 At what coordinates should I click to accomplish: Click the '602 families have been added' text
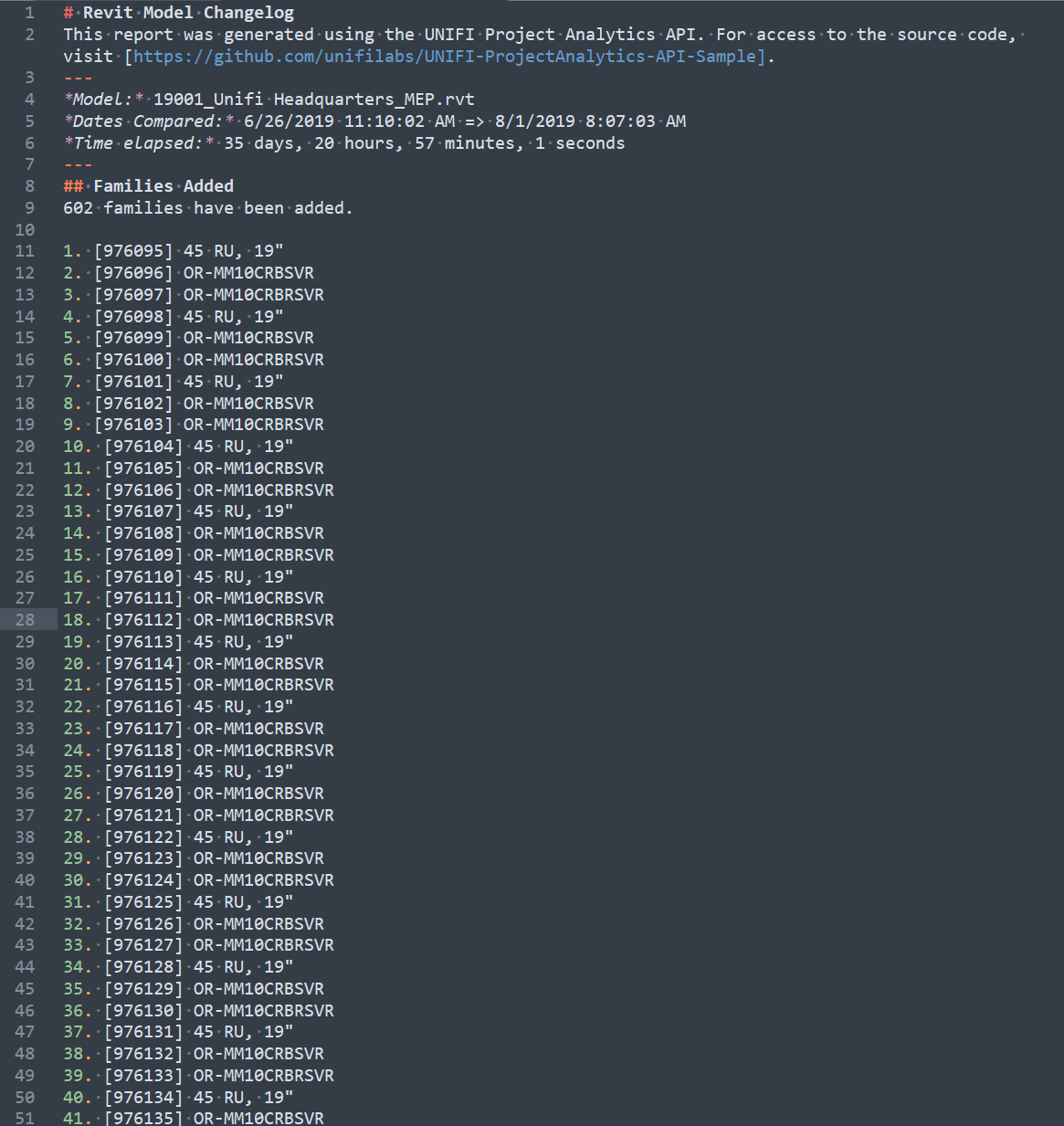207,208
